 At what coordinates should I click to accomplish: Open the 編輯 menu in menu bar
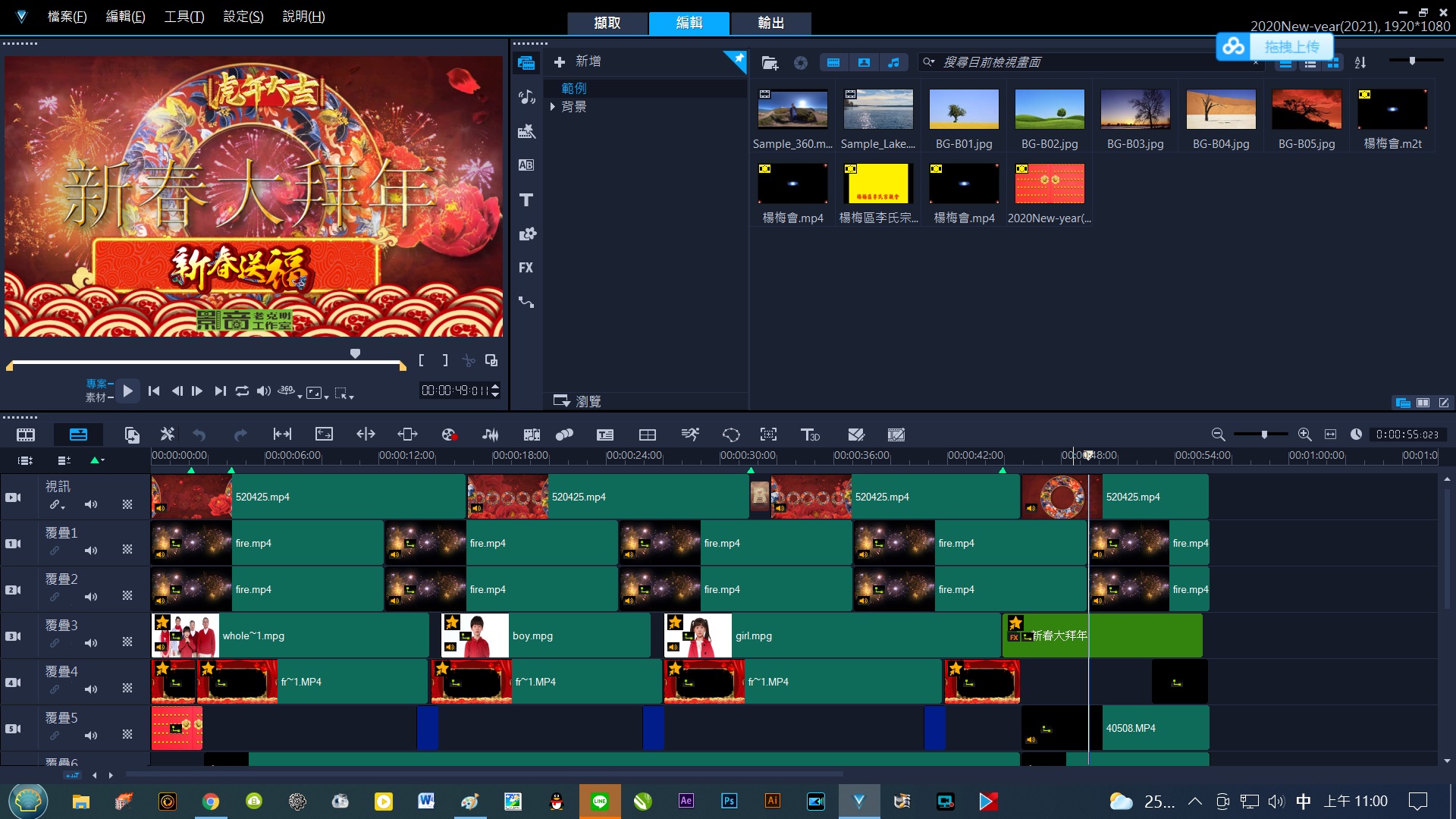click(125, 17)
